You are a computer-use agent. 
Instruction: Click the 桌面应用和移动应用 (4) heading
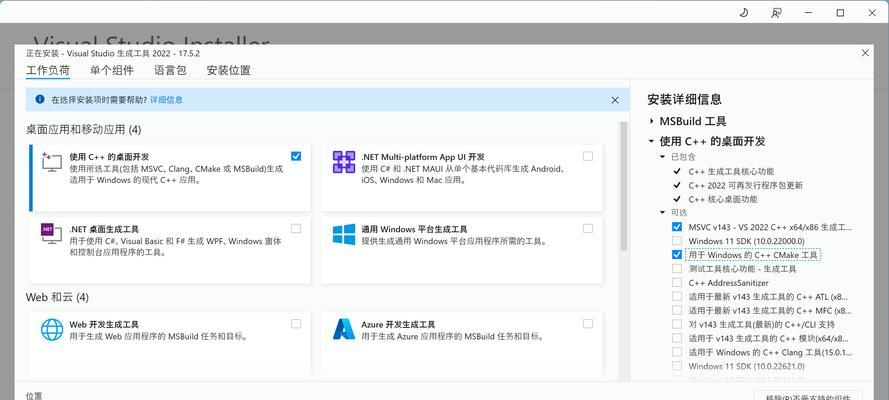point(83,130)
